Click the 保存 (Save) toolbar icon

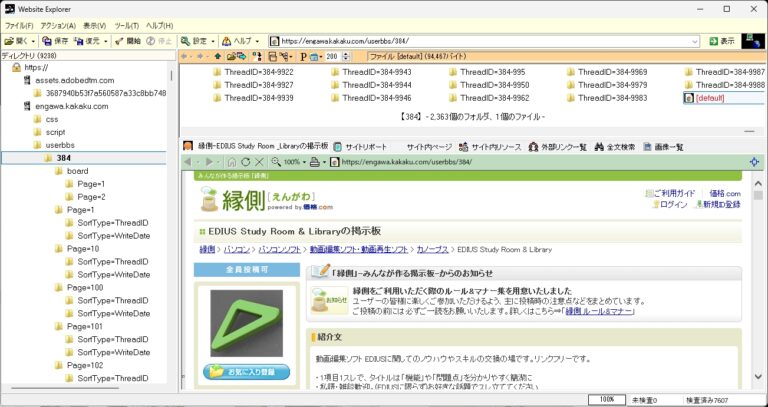click(55, 41)
